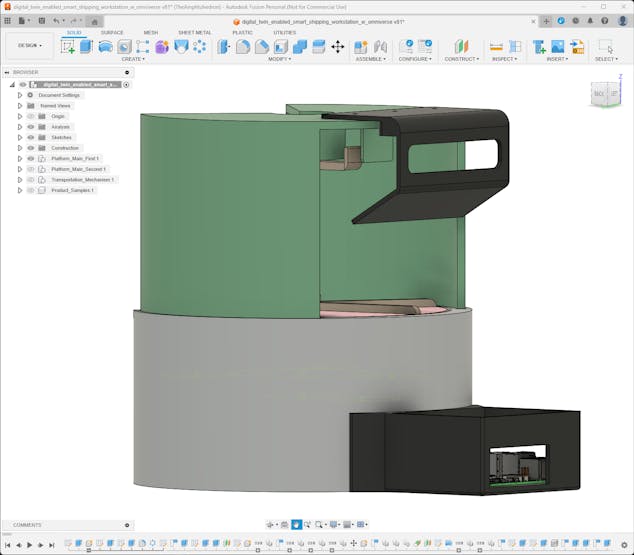Select the Create Sketch tool

click(x=68, y=46)
